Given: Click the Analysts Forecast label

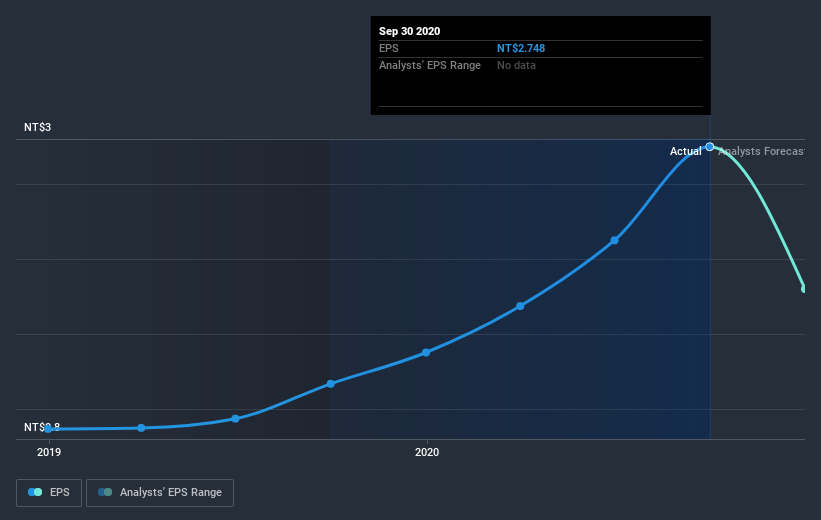Looking at the screenshot, I should tap(761, 151).
